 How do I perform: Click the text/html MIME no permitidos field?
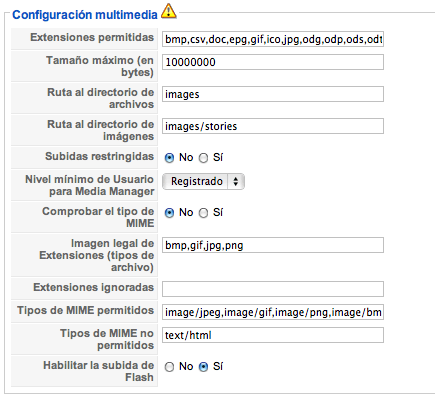click(273, 335)
